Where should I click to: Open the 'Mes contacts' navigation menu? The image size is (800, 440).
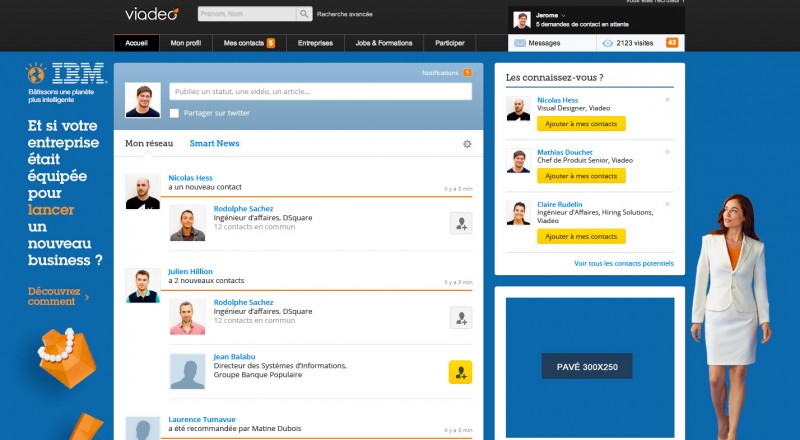click(249, 43)
